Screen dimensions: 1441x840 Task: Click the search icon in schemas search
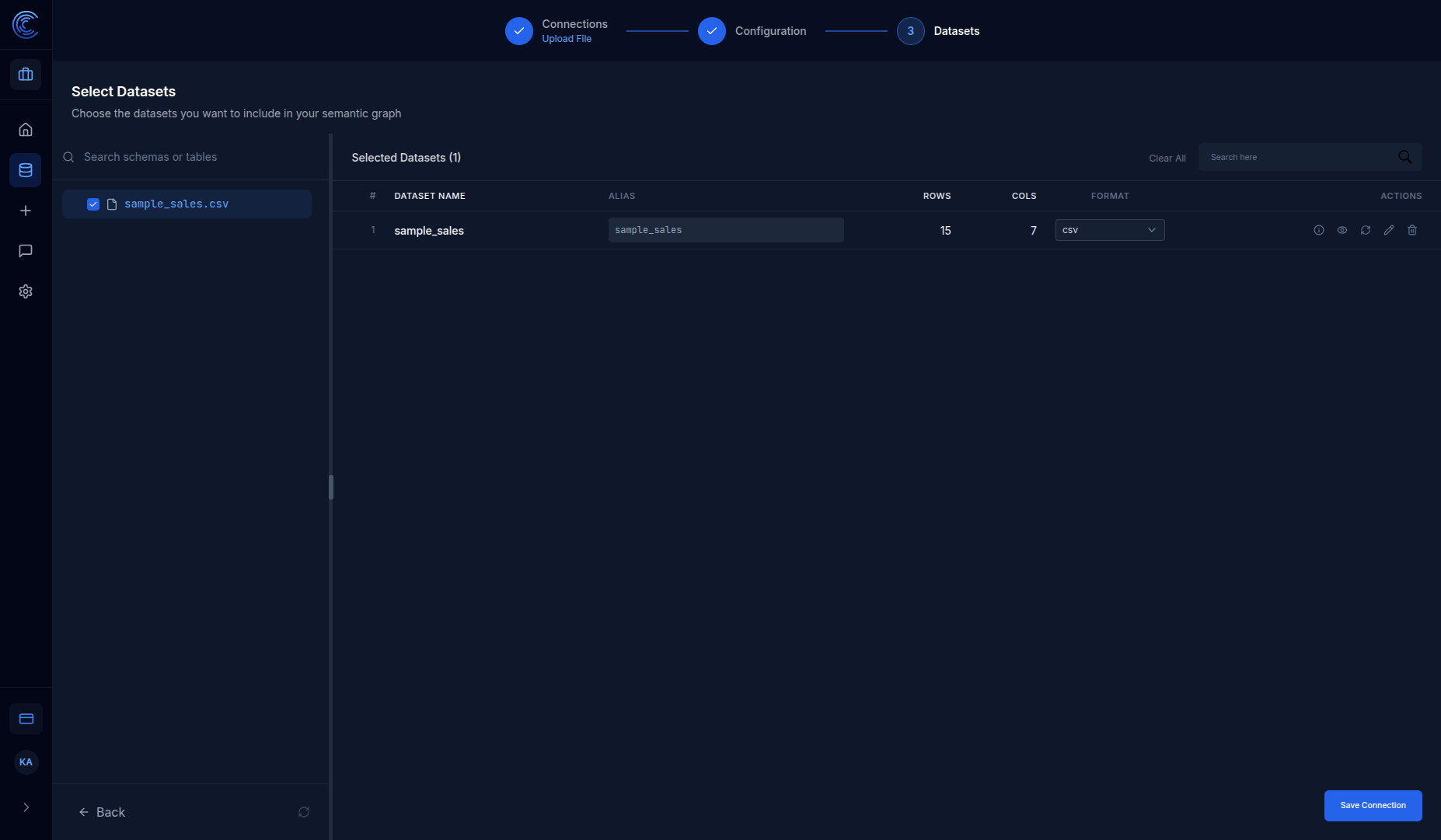(68, 157)
